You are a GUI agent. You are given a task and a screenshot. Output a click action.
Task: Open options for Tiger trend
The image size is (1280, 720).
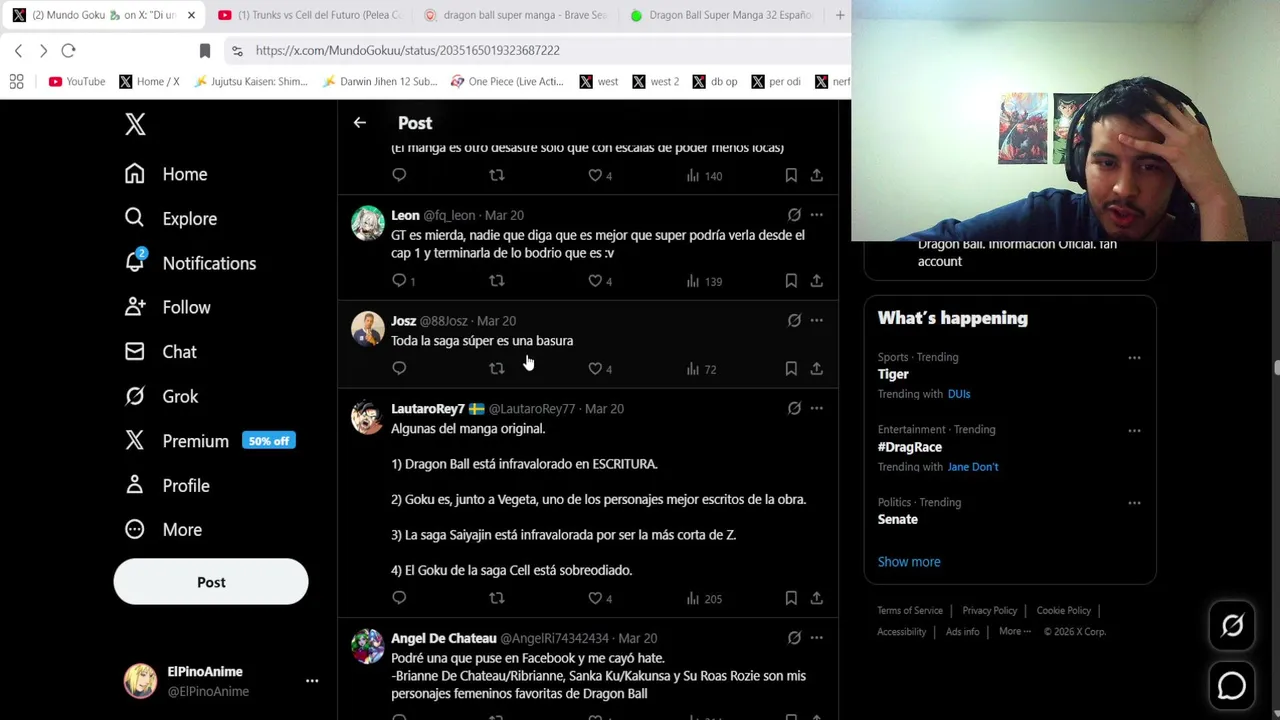tap(1134, 358)
